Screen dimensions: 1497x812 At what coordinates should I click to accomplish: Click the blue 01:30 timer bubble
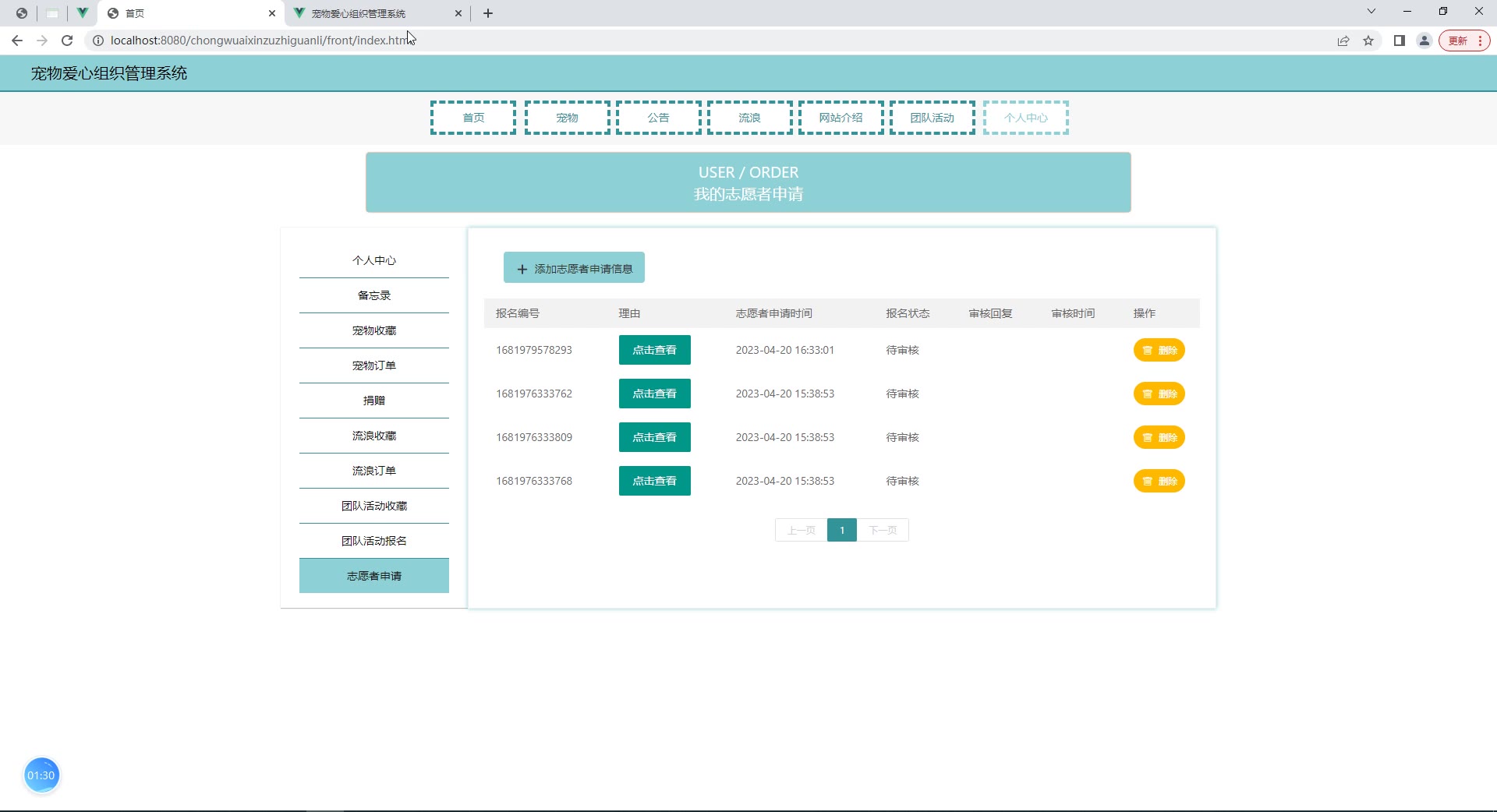41,775
